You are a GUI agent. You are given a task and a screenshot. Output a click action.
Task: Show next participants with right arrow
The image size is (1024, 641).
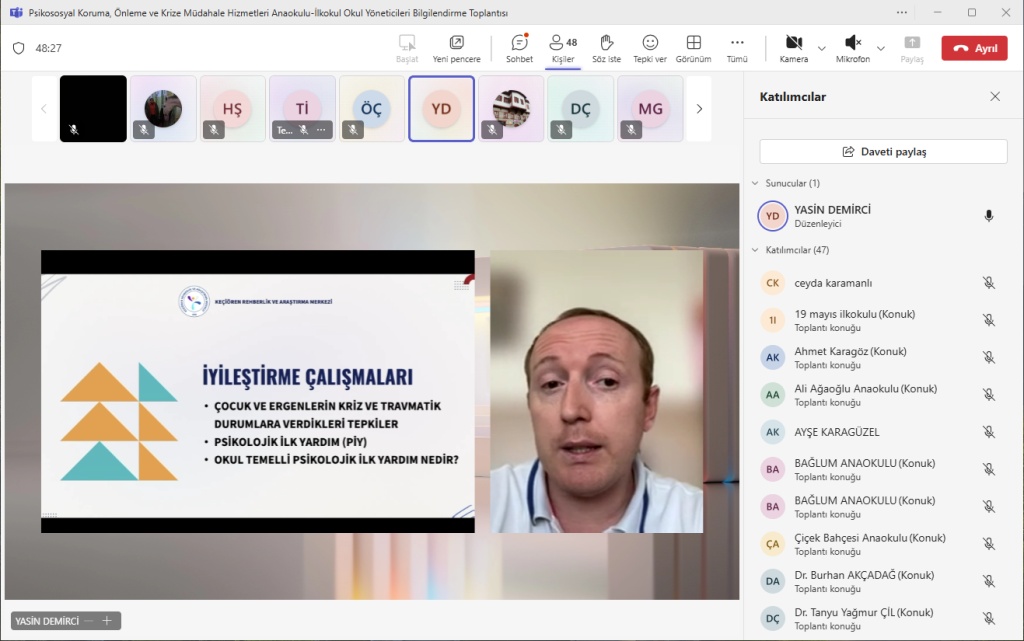pos(699,109)
